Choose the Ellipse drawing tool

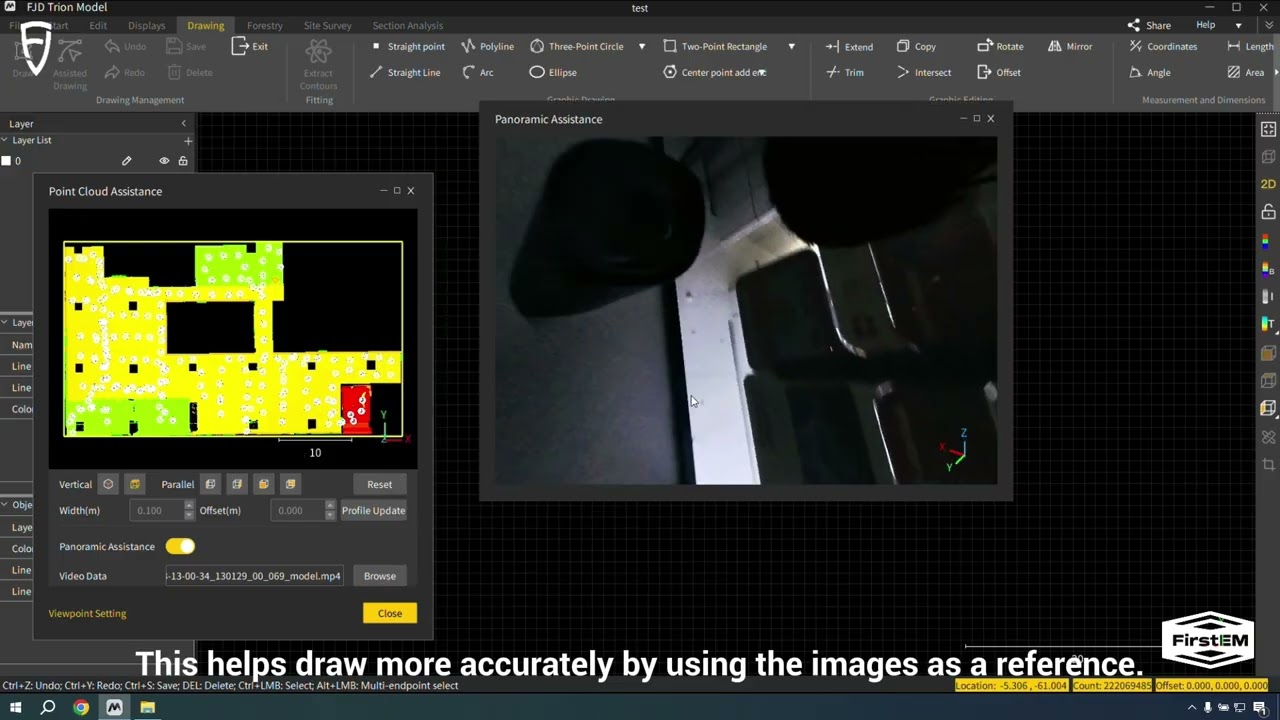(552, 72)
